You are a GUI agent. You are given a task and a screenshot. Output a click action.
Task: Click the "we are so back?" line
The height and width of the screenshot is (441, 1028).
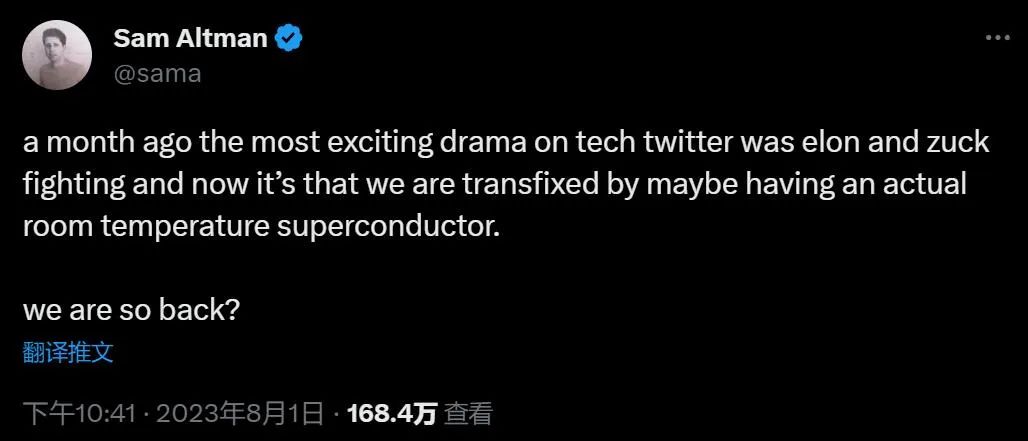130,311
